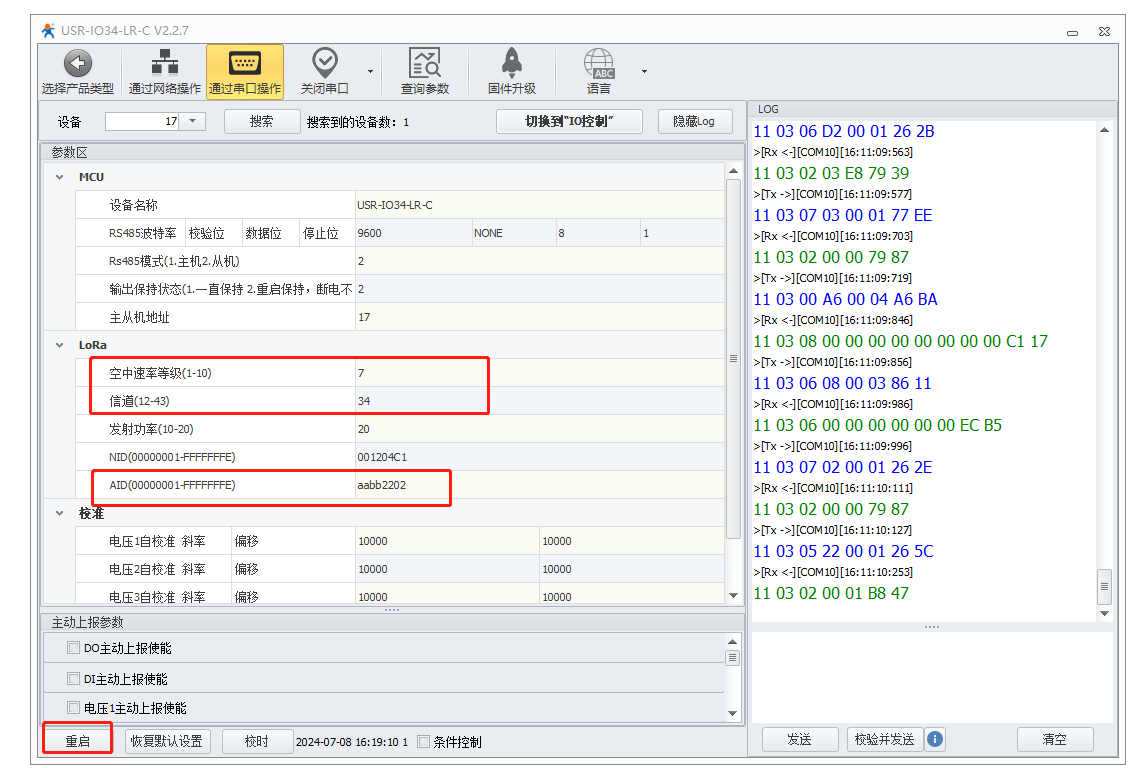
Task: Select the 通过串口操作 serial port icon
Action: 245,65
